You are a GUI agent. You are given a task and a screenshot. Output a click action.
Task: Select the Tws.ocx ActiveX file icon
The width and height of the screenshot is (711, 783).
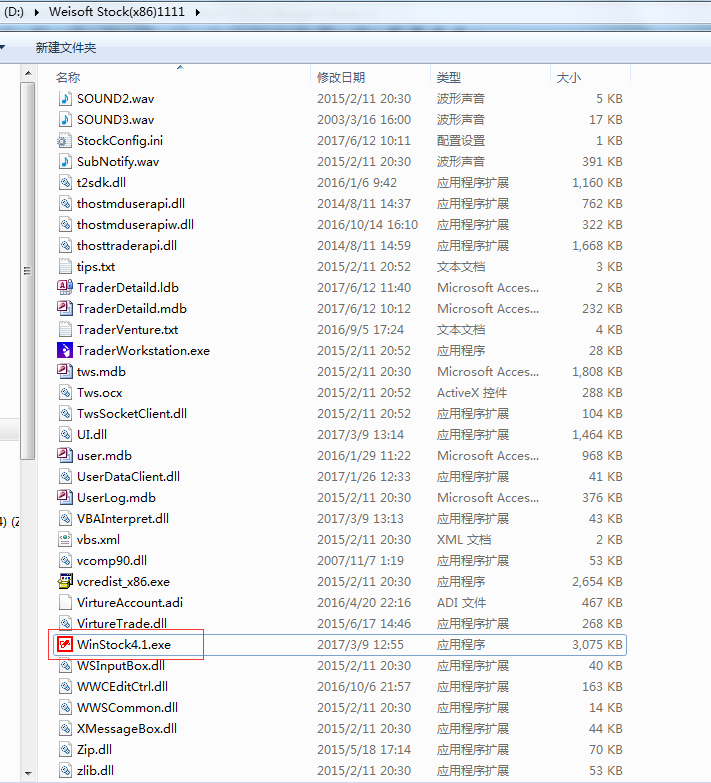[65, 392]
